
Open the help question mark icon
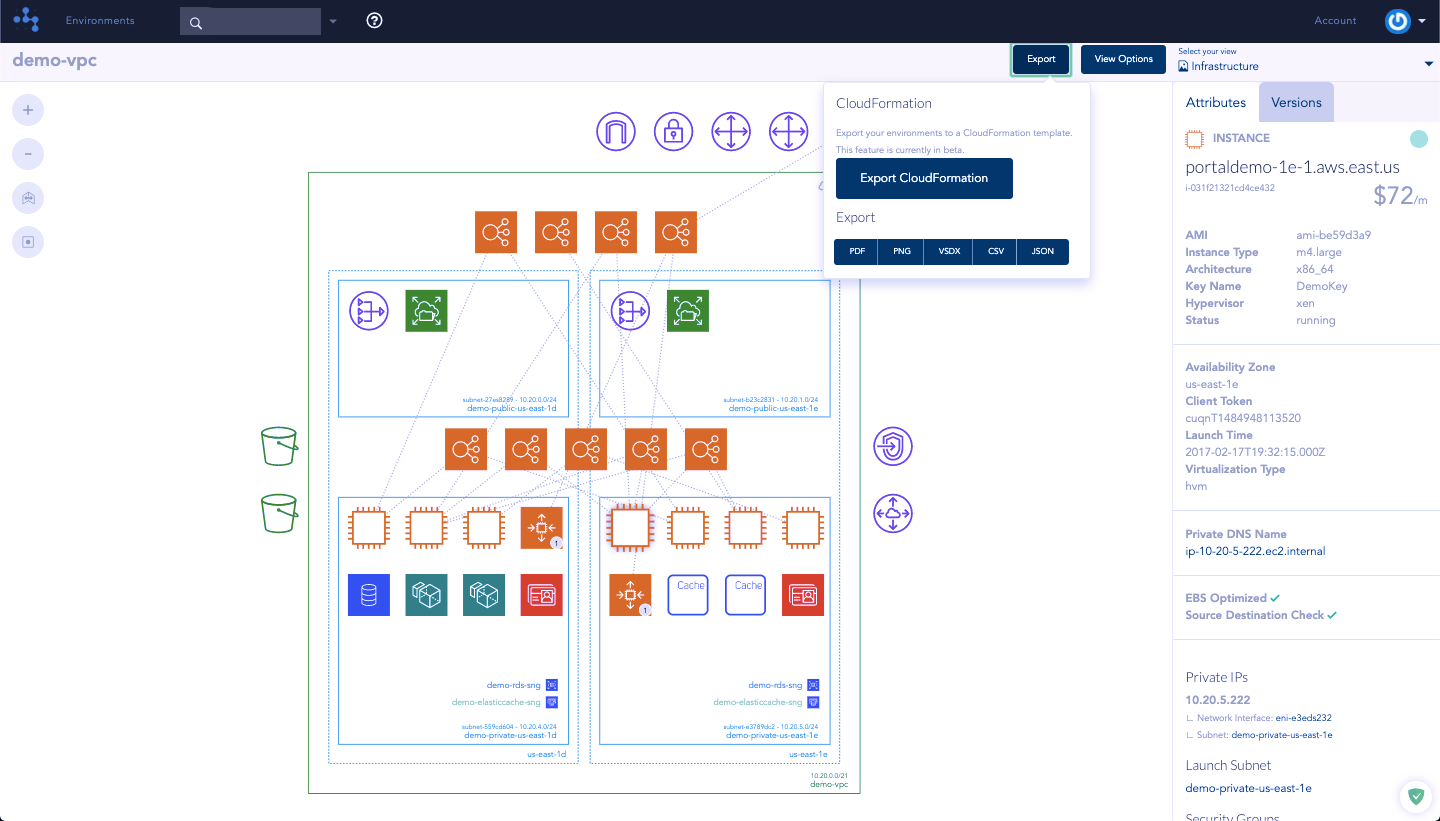375,20
